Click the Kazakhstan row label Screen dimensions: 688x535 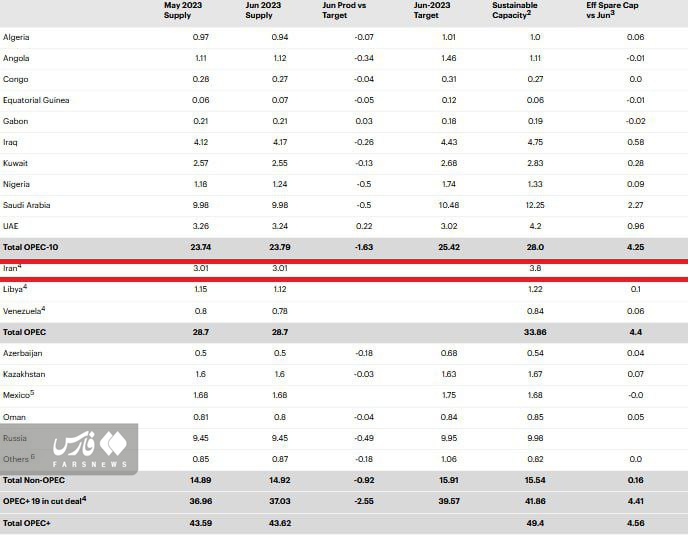[x=24, y=374]
